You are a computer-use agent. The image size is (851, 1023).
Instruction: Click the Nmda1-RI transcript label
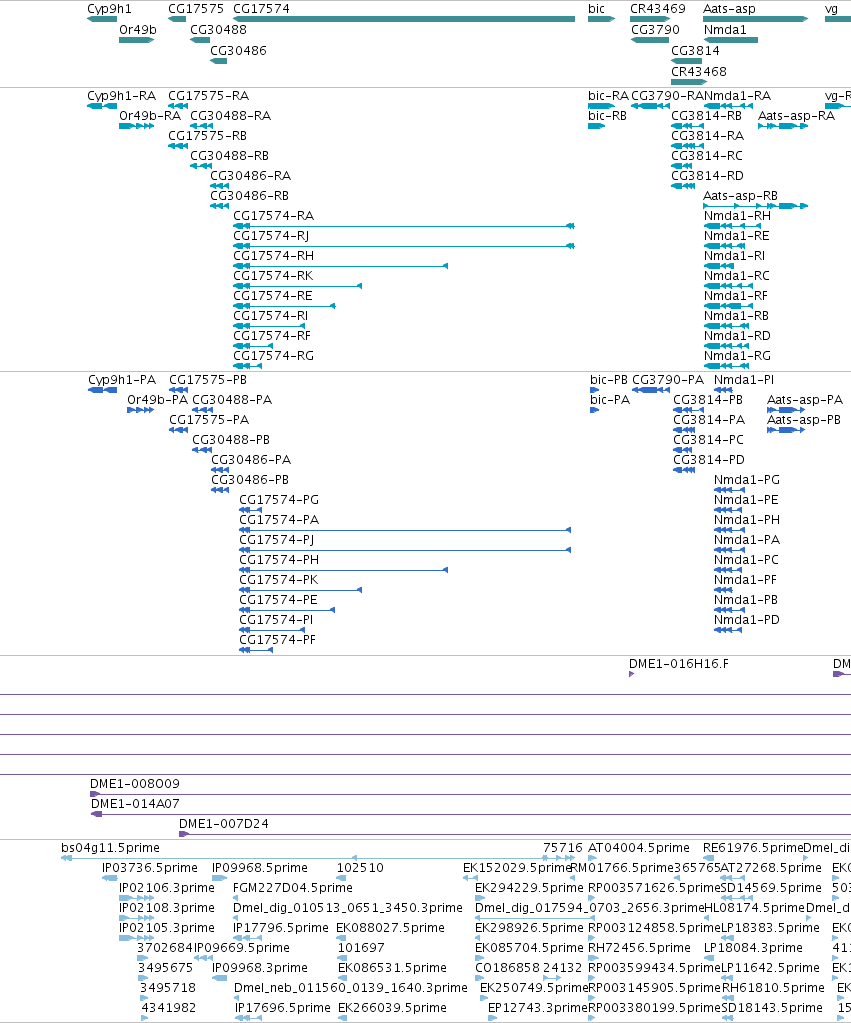point(734,255)
